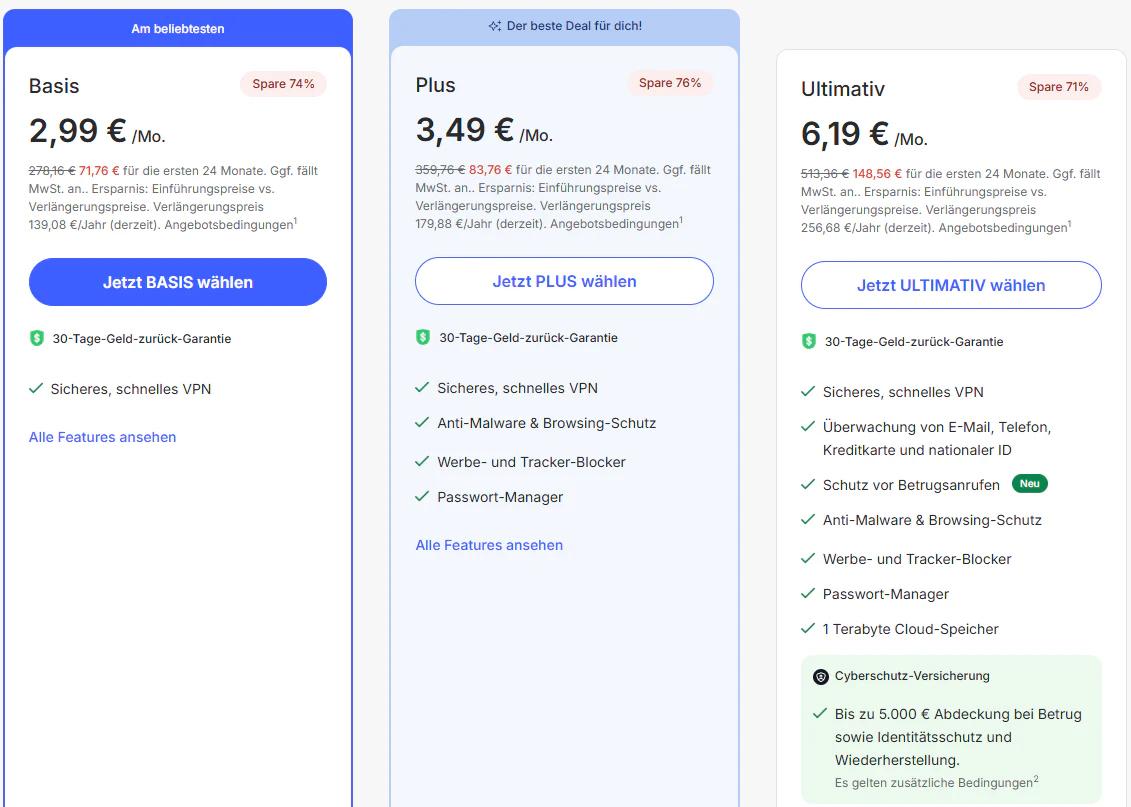Click the green 'Neu' badge next to Betrugsanrufen
This screenshot has width=1131, height=807.
1030,484
